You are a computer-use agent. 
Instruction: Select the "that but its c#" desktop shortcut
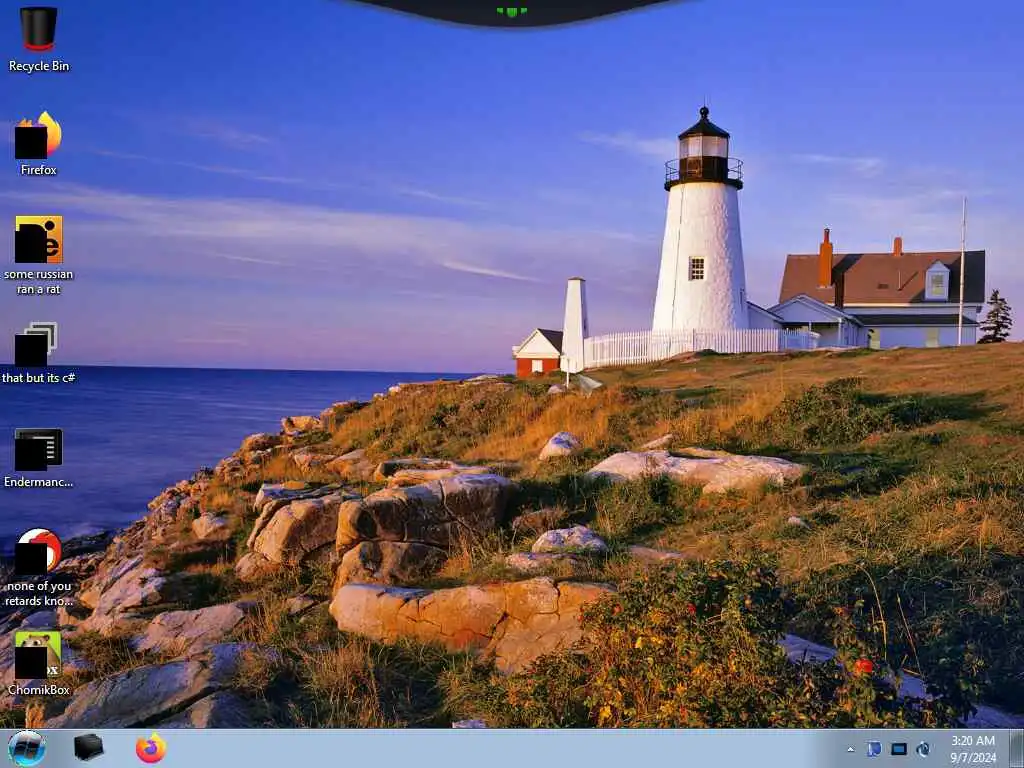[x=39, y=353]
